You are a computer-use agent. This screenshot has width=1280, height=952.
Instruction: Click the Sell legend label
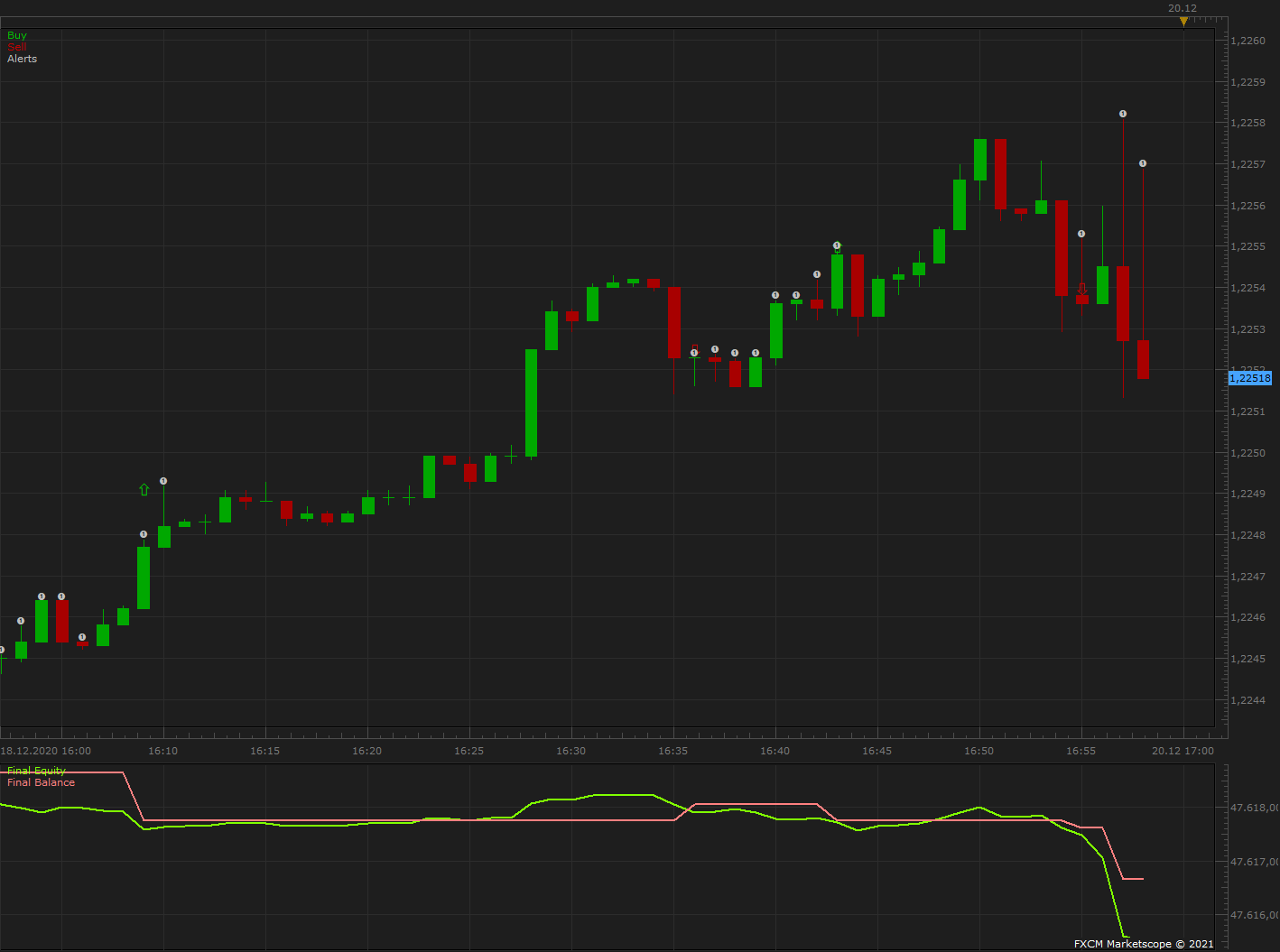[x=17, y=47]
